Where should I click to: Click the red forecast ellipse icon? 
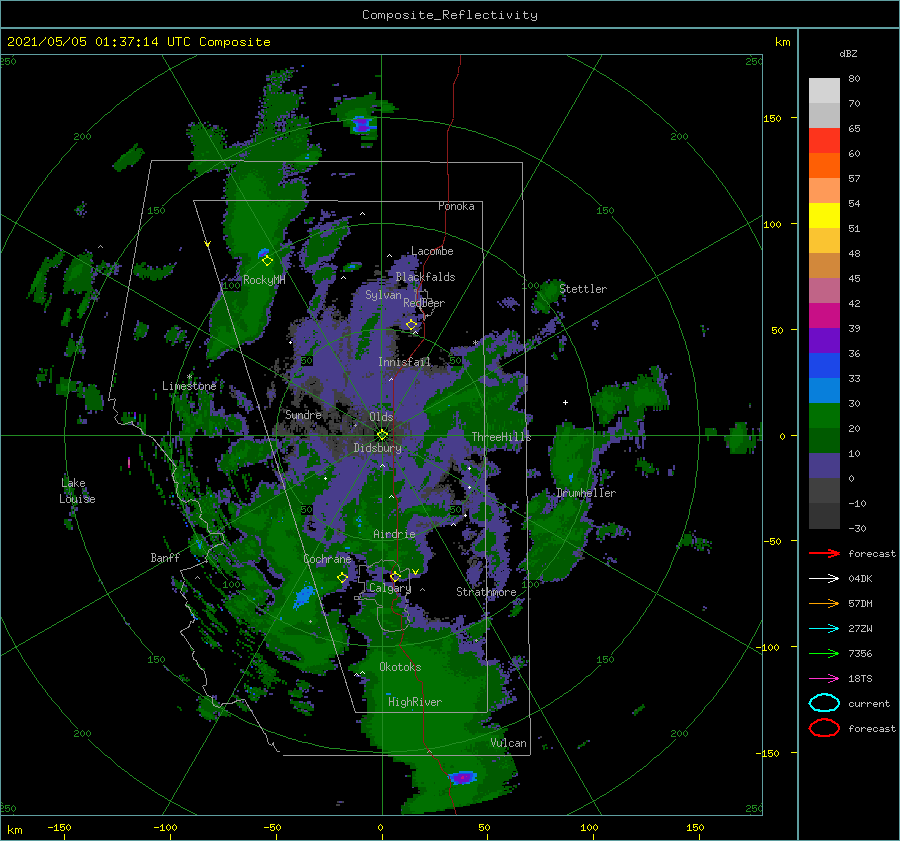pyautogui.click(x=824, y=728)
